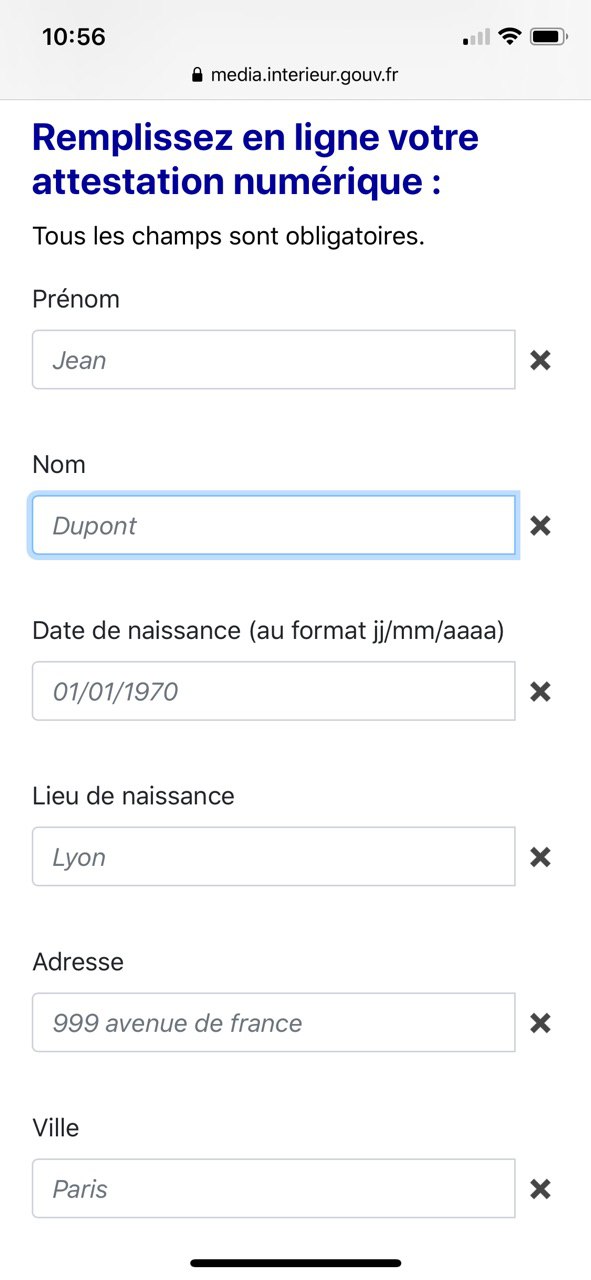591x1280 pixels.
Task: Select the Adresse input 999 avenue de france
Action: click(x=274, y=1023)
